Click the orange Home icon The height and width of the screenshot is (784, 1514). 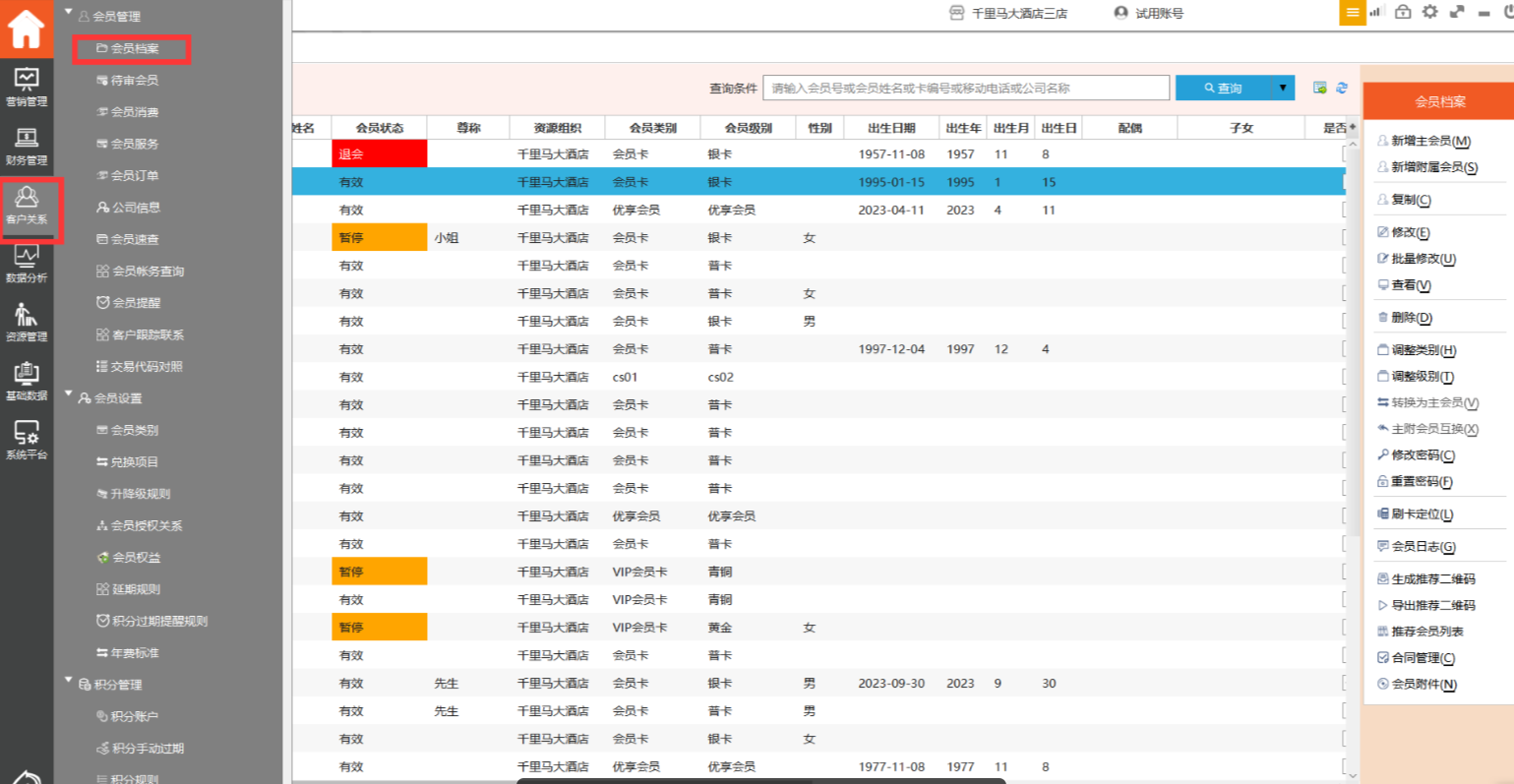(27, 28)
